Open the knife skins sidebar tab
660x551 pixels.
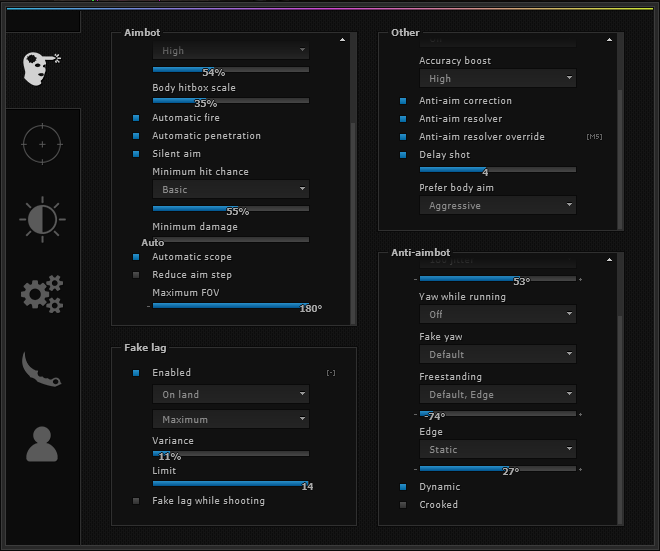tap(41, 369)
